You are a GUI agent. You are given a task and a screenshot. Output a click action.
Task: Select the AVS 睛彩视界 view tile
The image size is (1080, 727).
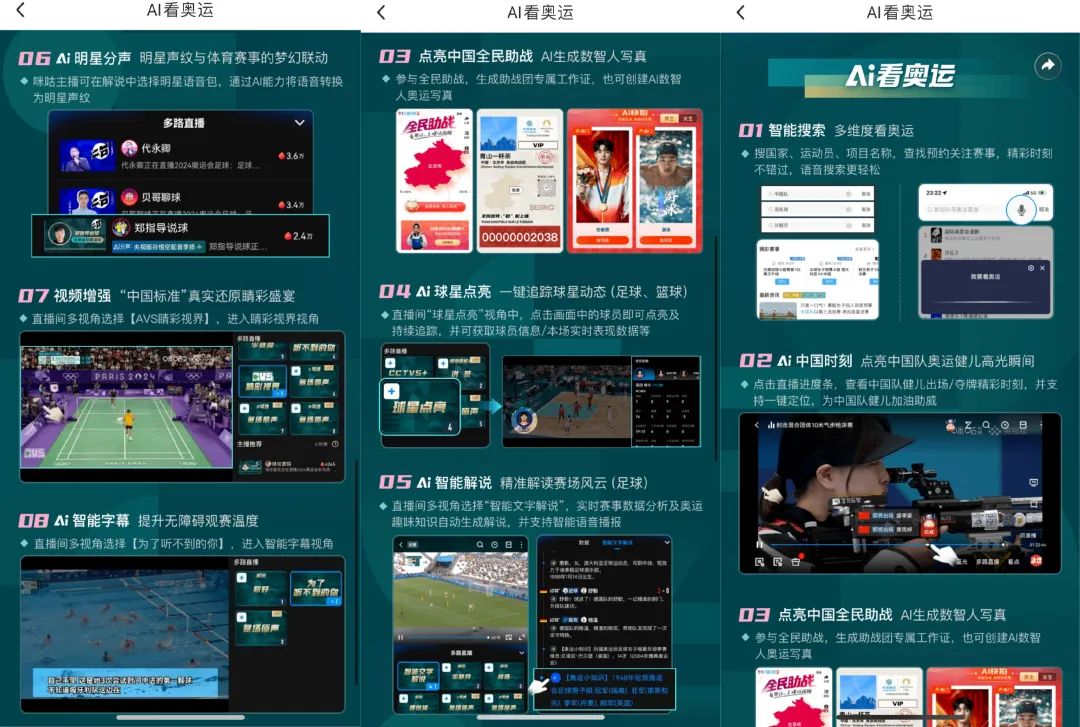[262, 381]
